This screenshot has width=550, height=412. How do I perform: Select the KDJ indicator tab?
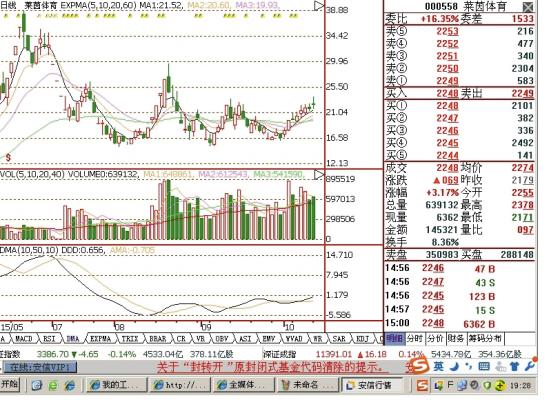362,339
